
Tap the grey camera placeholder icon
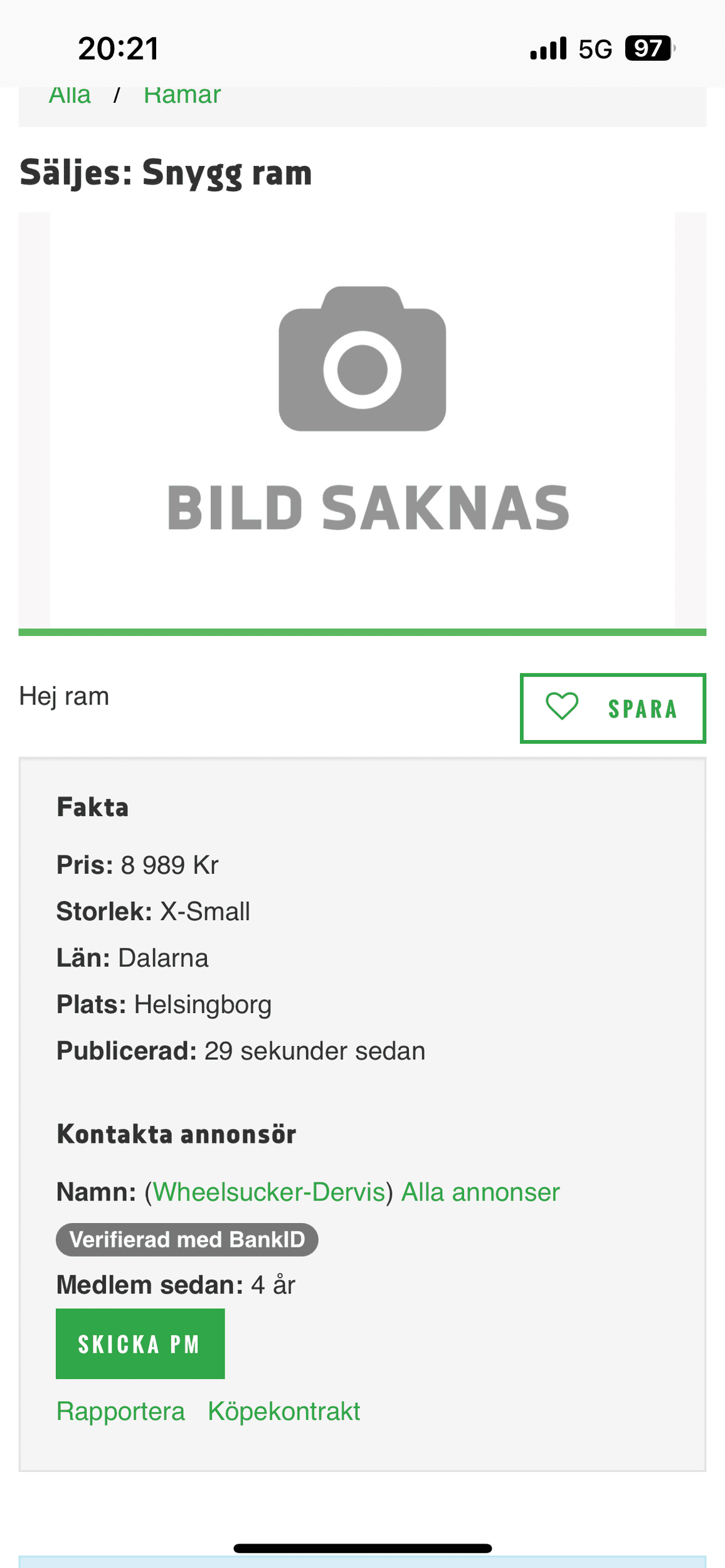tap(362, 359)
